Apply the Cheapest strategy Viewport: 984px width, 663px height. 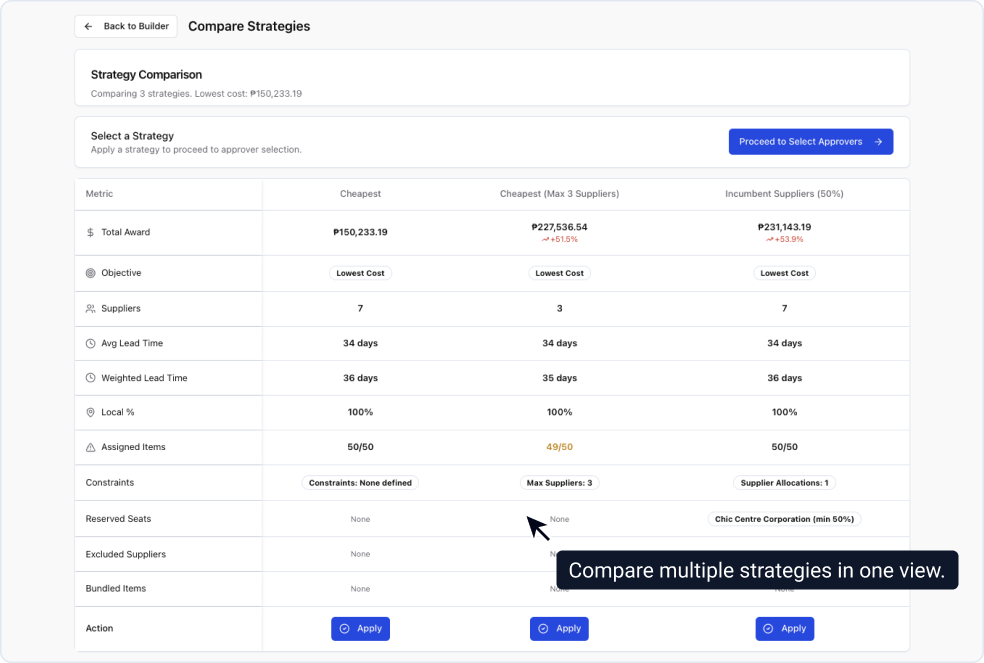[x=360, y=628]
